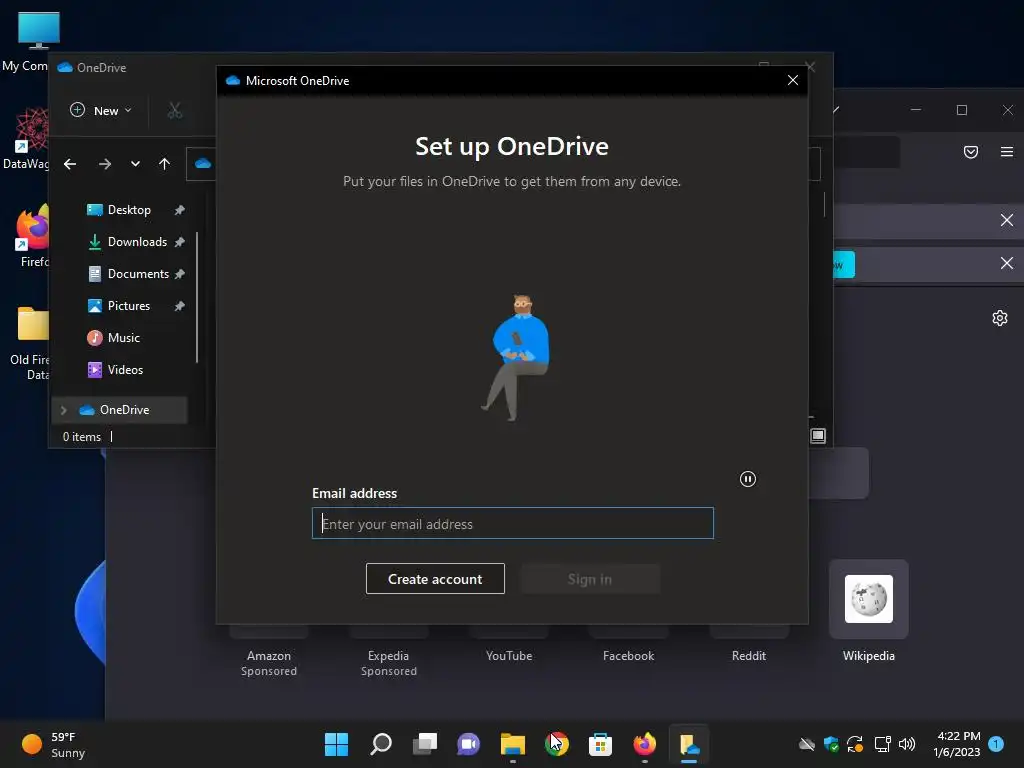Open Microsoft Store from the taskbar
The height and width of the screenshot is (768, 1024).
600,744
